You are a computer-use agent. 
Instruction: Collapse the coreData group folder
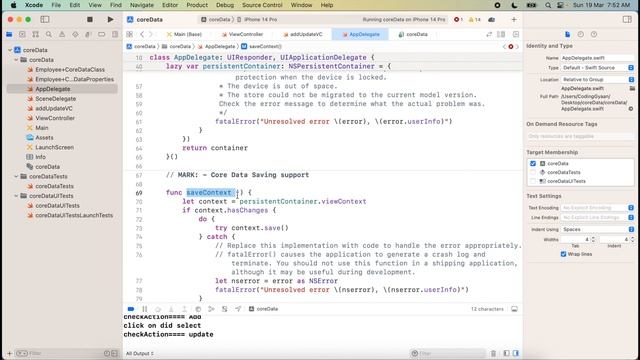(x=16, y=60)
